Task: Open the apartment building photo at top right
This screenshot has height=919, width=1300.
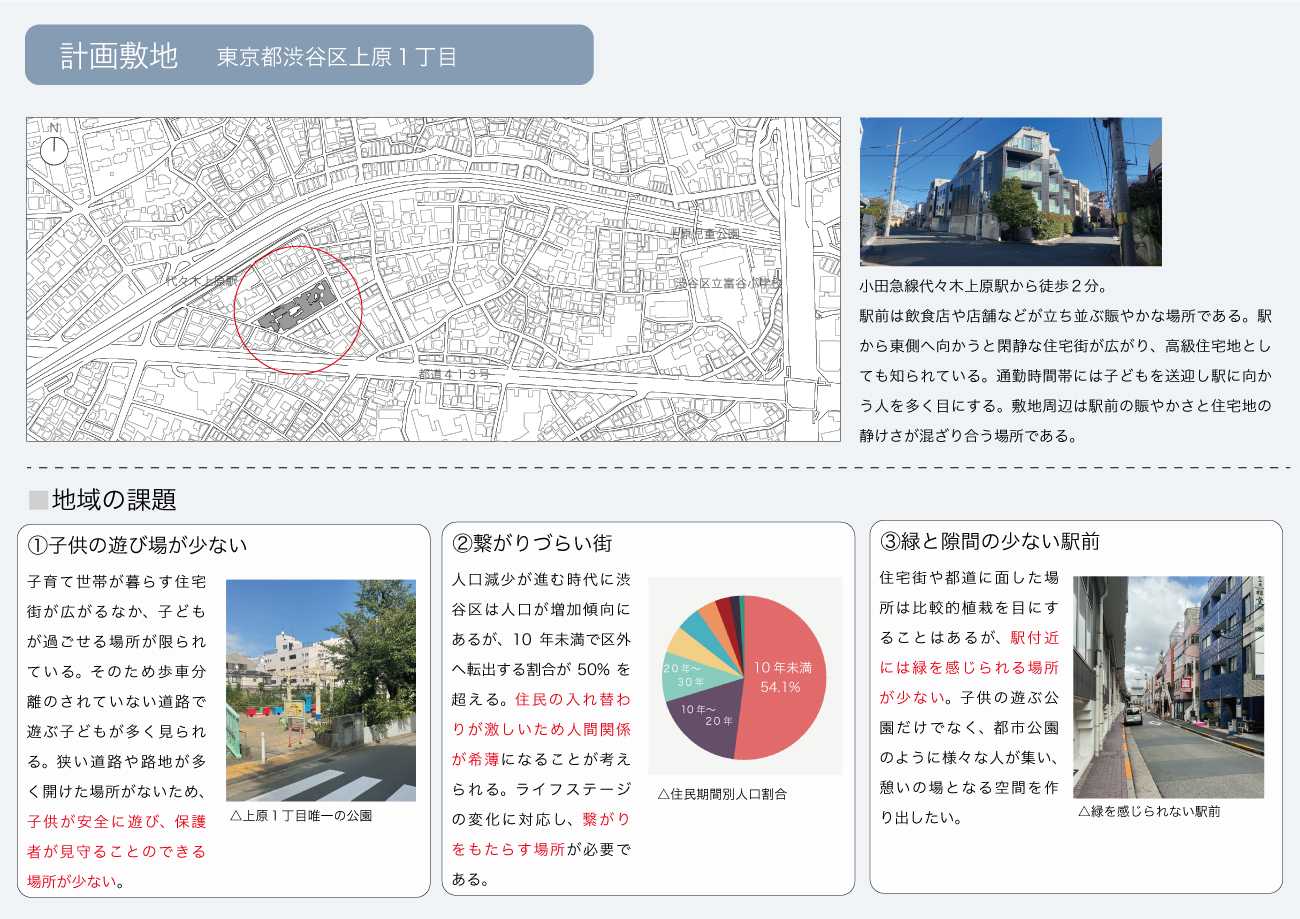Action: pos(1010,191)
